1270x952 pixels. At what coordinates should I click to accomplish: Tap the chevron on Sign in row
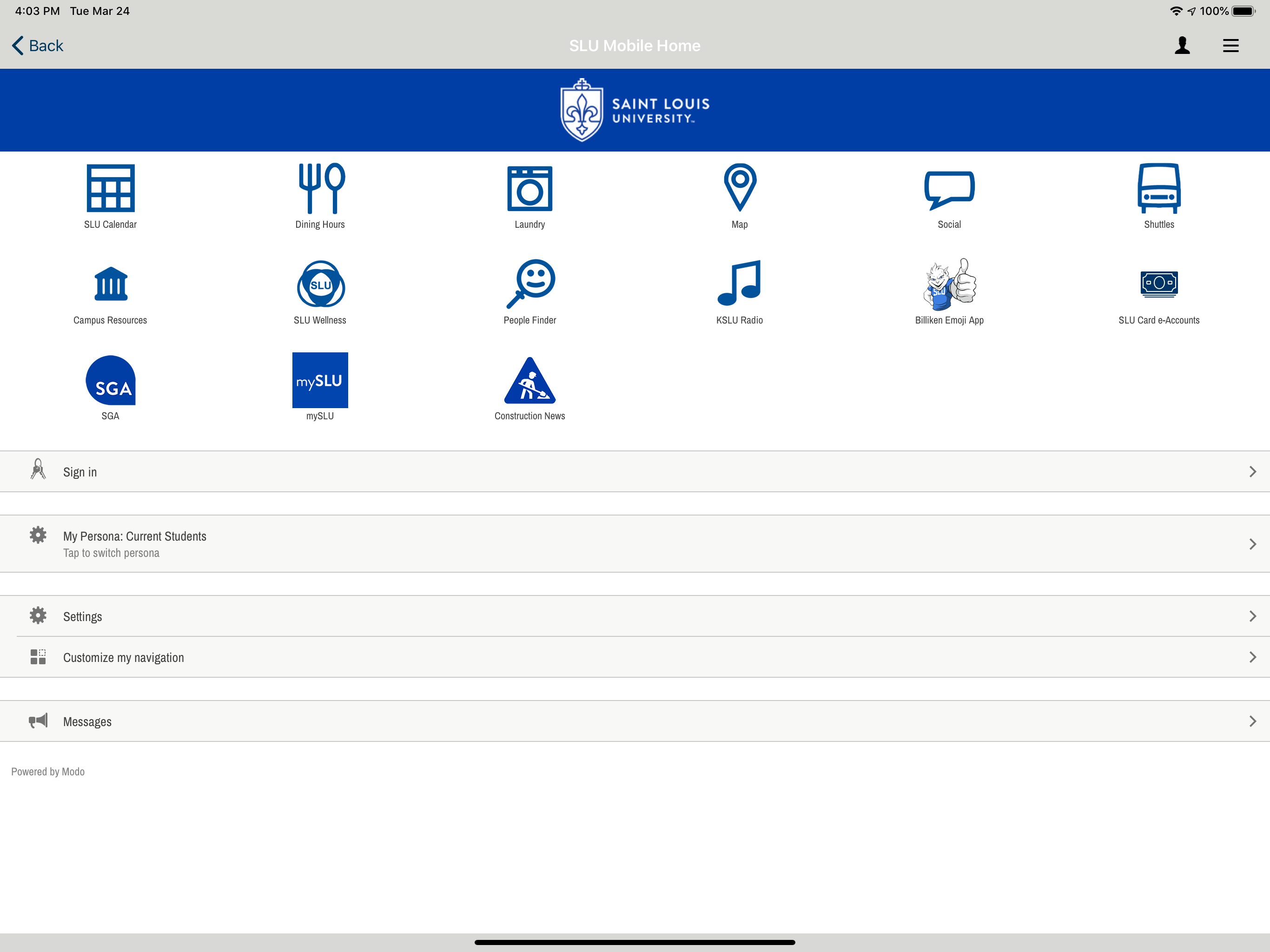tap(1253, 471)
